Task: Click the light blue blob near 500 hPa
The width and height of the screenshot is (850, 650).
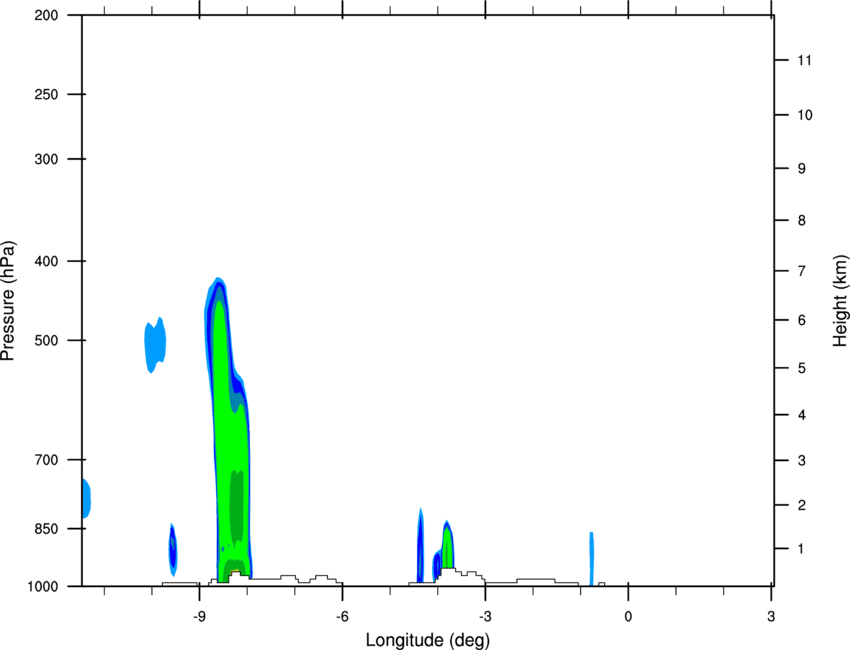Action: pos(155,344)
